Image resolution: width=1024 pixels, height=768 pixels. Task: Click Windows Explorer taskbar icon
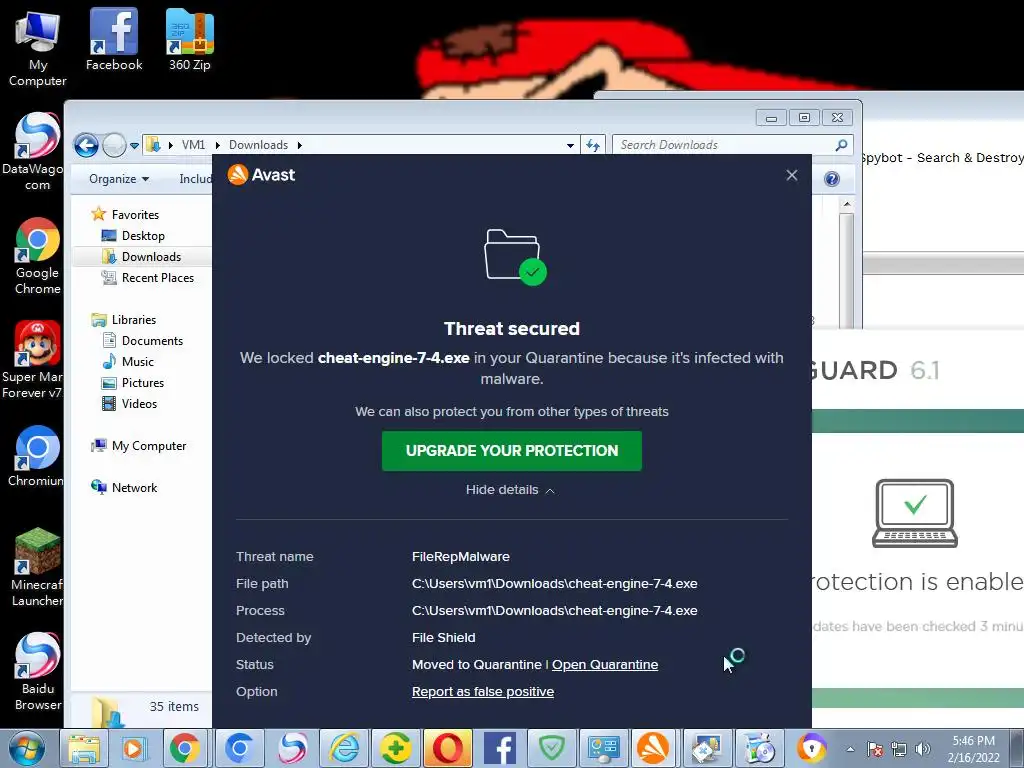pyautogui.click(x=84, y=748)
